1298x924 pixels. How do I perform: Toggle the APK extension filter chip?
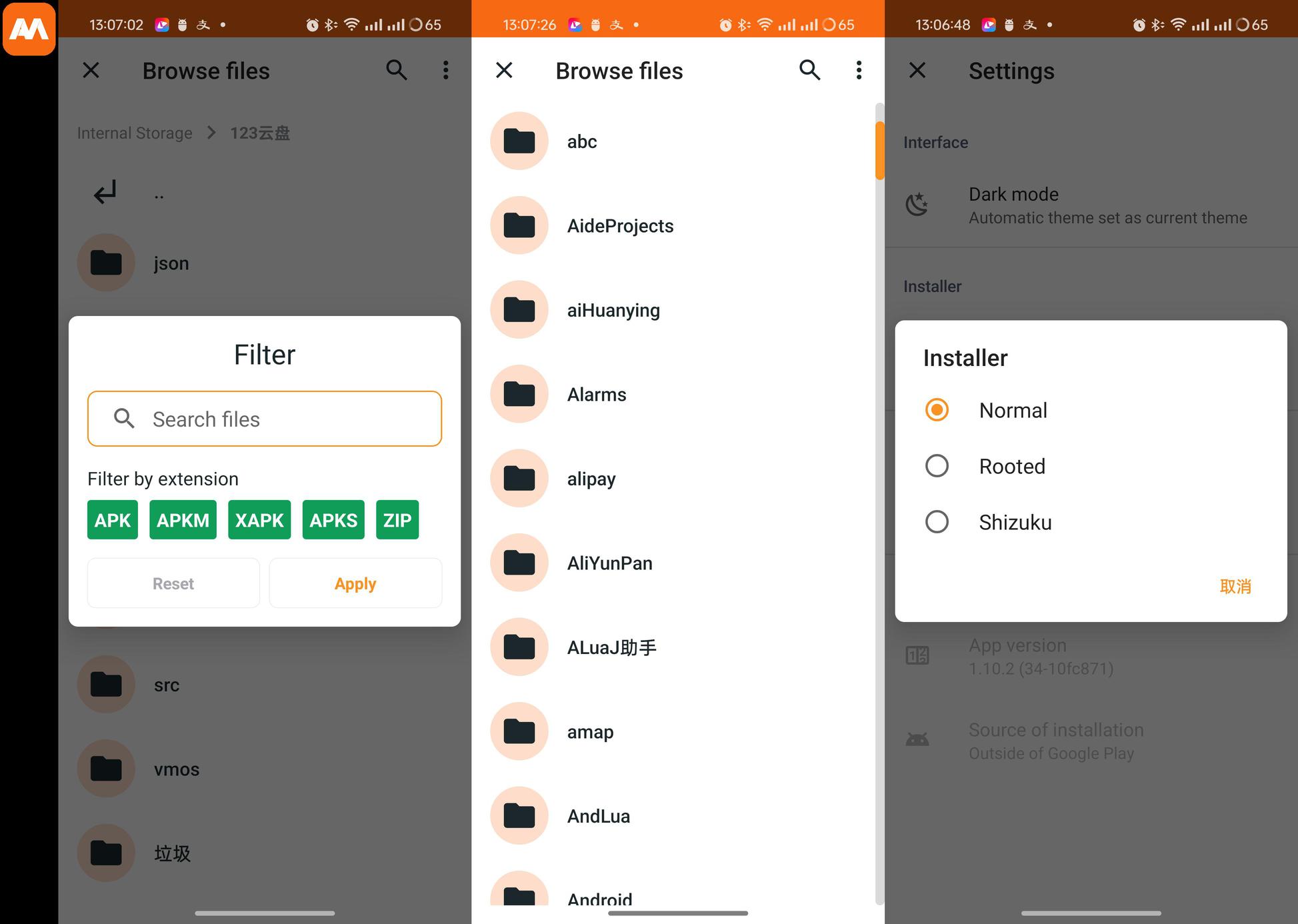point(113,520)
